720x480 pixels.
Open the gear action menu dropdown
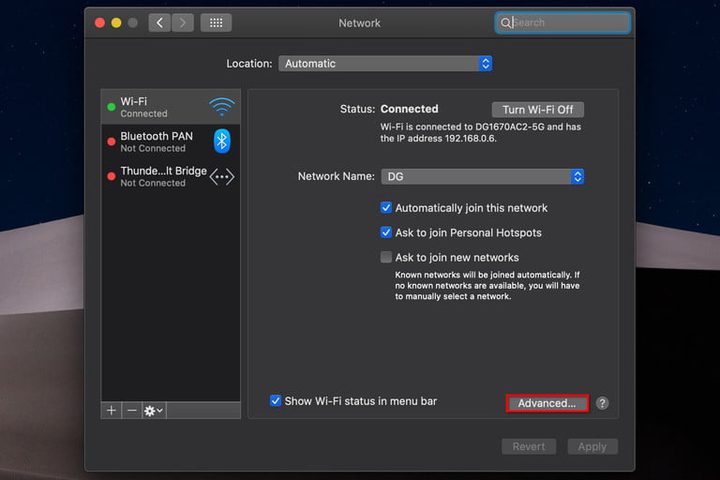[x=154, y=411]
